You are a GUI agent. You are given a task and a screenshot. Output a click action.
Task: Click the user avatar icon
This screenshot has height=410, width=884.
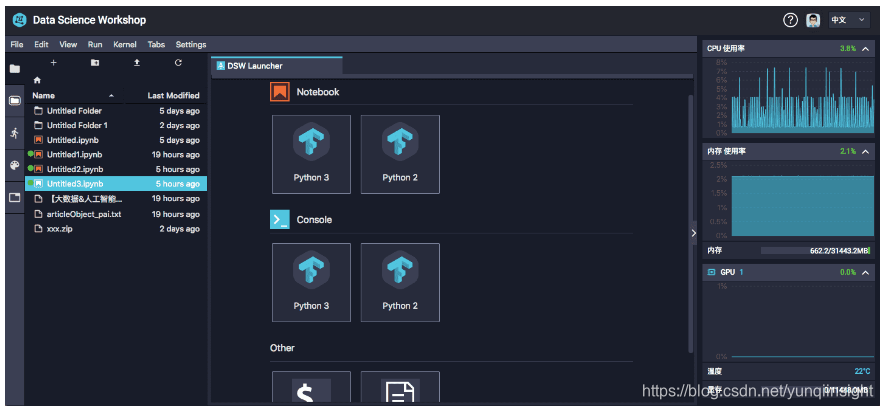(x=812, y=20)
